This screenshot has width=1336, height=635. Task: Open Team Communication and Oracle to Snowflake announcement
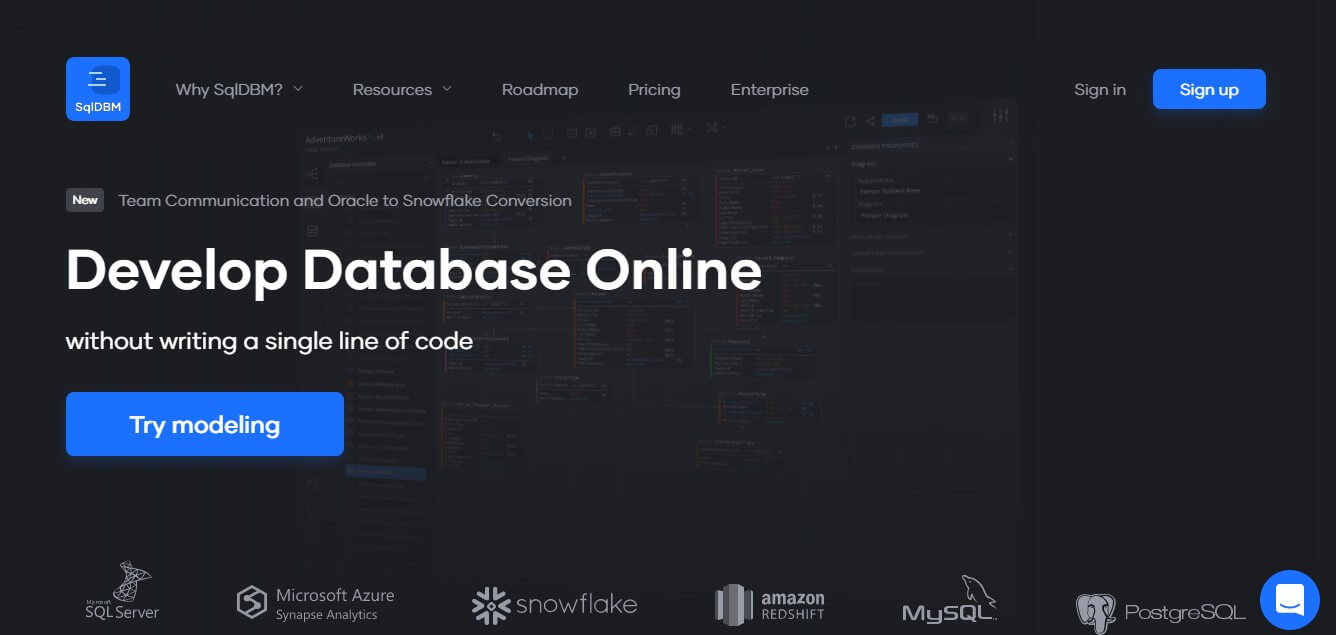click(345, 200)
